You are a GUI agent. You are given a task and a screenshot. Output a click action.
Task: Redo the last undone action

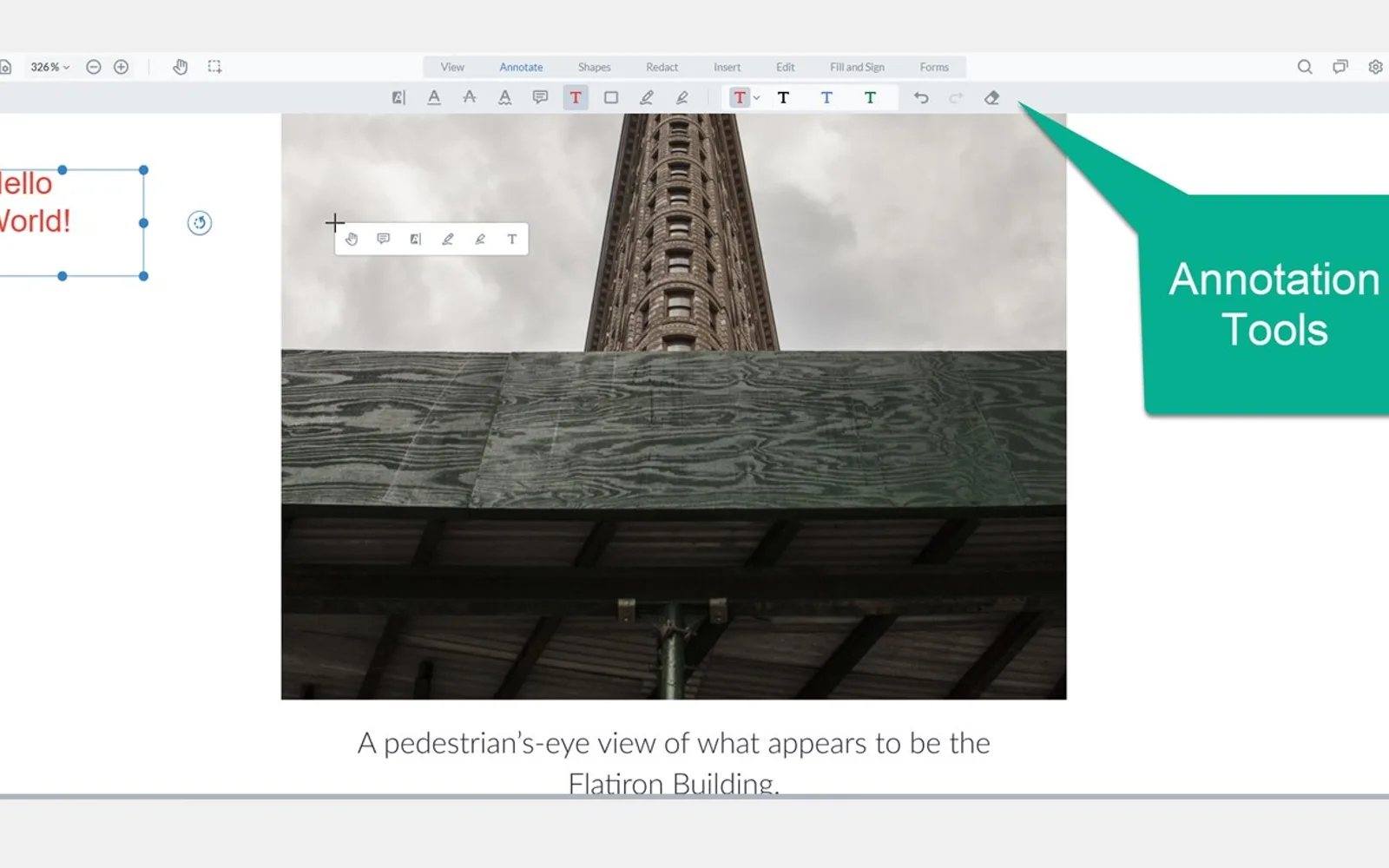click(x=956, y=98)
